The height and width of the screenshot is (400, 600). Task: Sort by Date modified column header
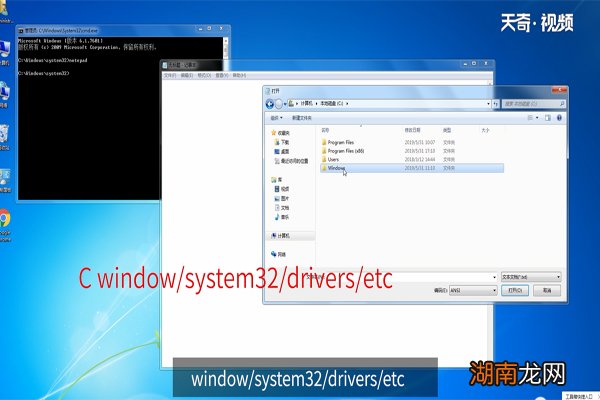pyautogui.click(x=412, y=131)
